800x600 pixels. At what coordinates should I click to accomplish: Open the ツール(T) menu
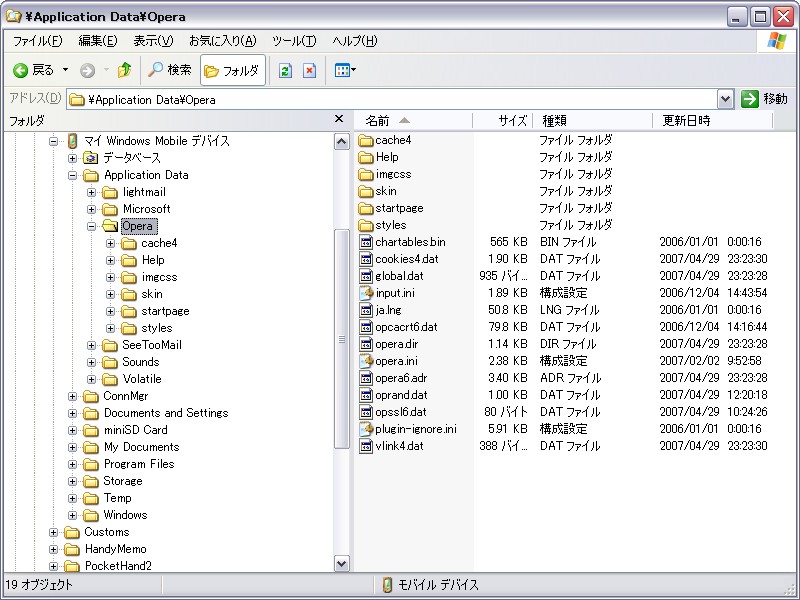294,41
